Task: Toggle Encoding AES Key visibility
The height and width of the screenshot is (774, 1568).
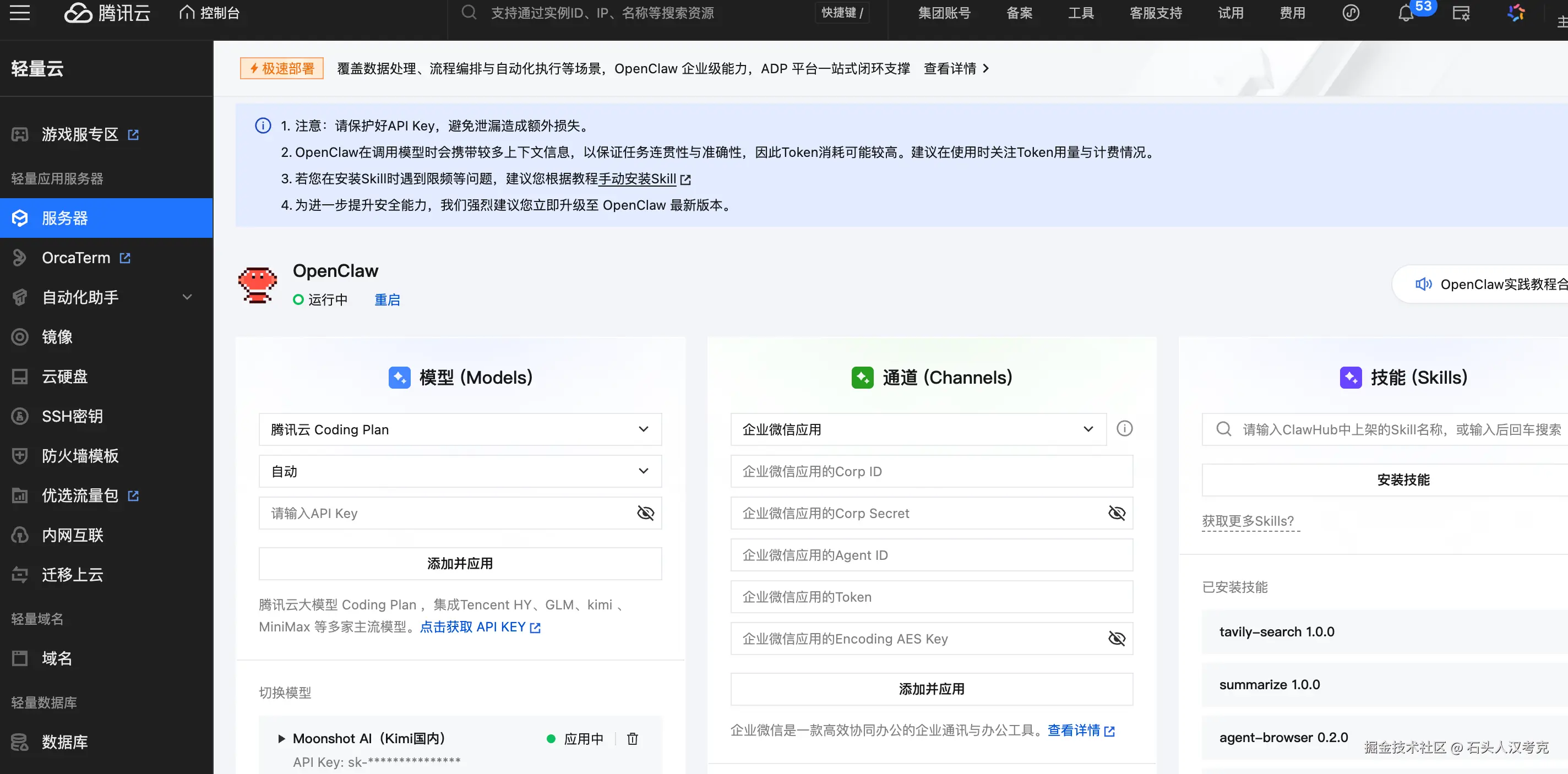Action: click(x=1117, y=639)
